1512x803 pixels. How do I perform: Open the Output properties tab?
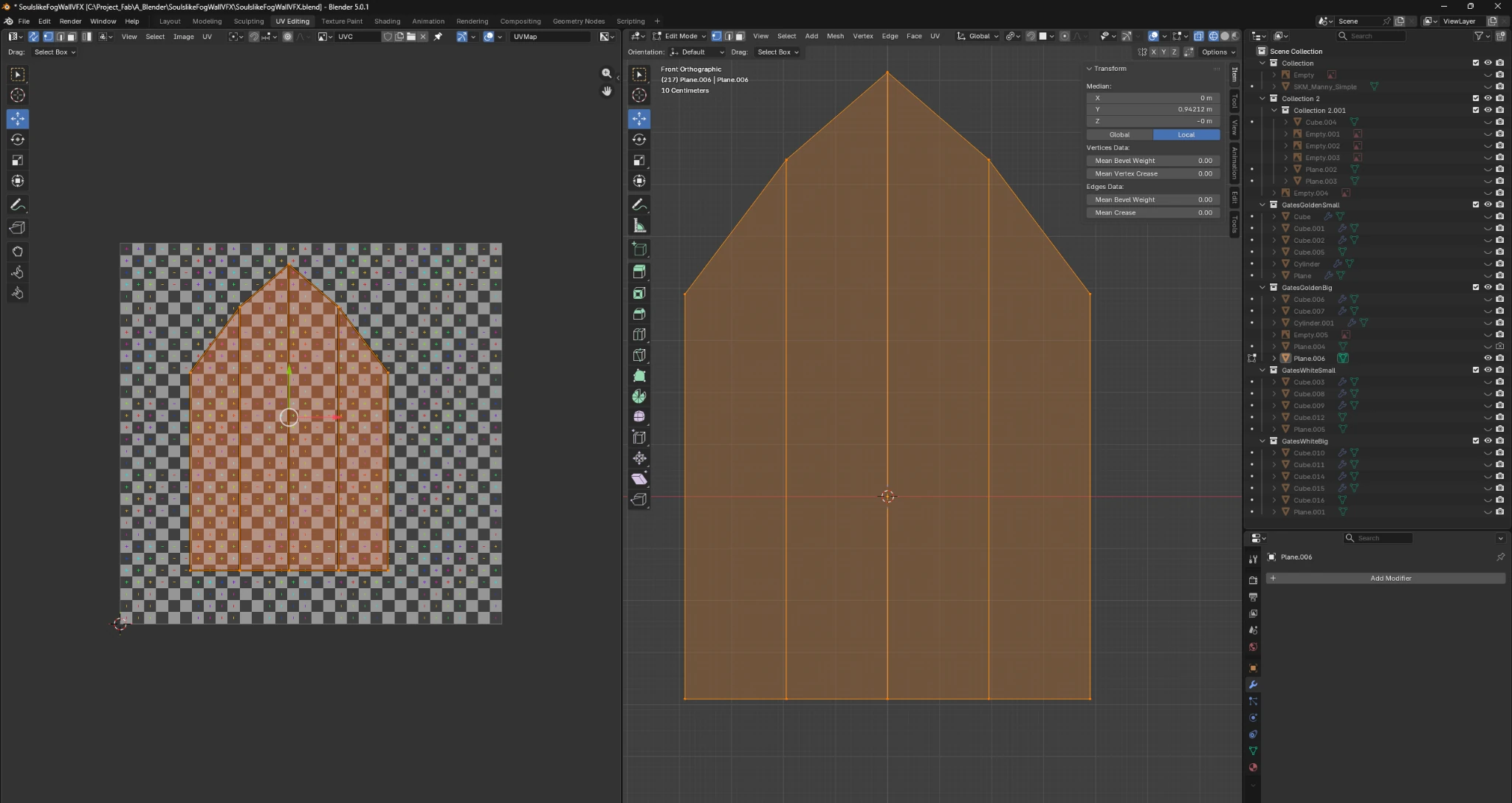tap(1253, 597)
